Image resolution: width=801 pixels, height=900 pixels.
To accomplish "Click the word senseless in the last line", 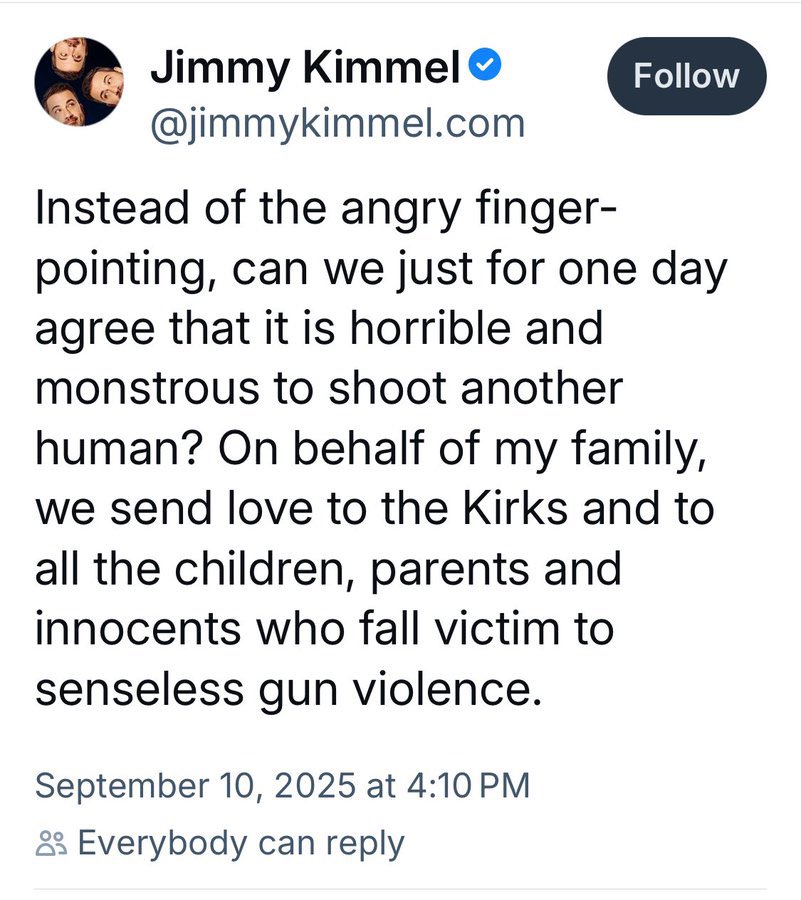I will pyautogui.click(x=139, y=689).
